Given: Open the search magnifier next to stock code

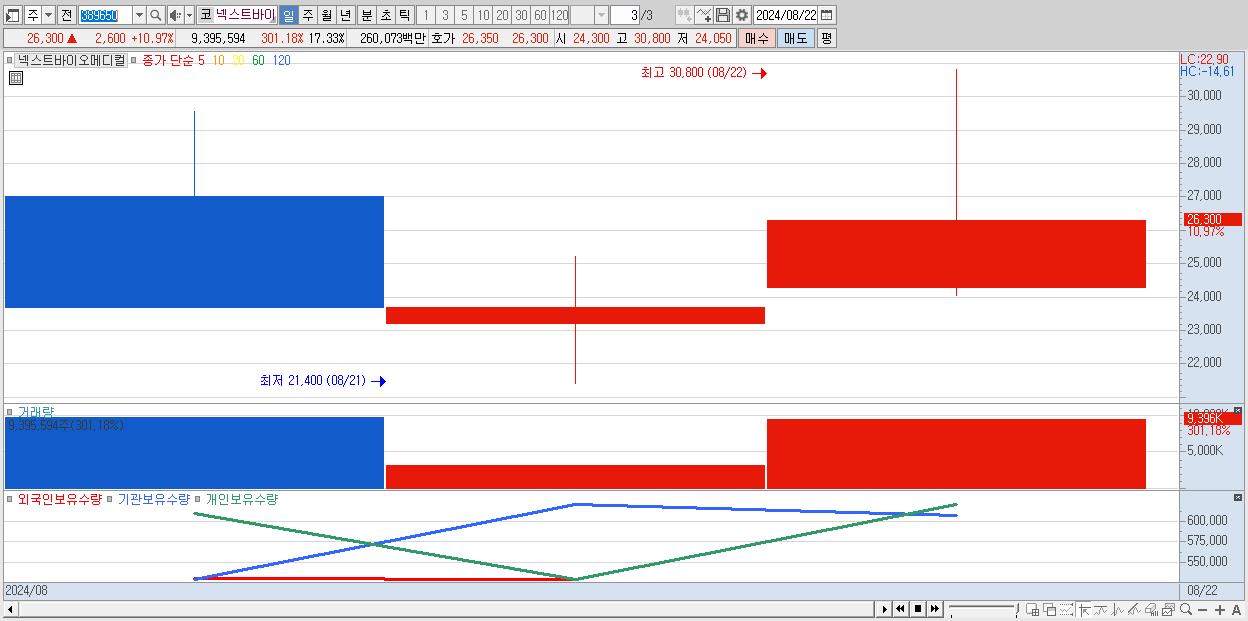Looking at the screenshot, I should [156, 15].
